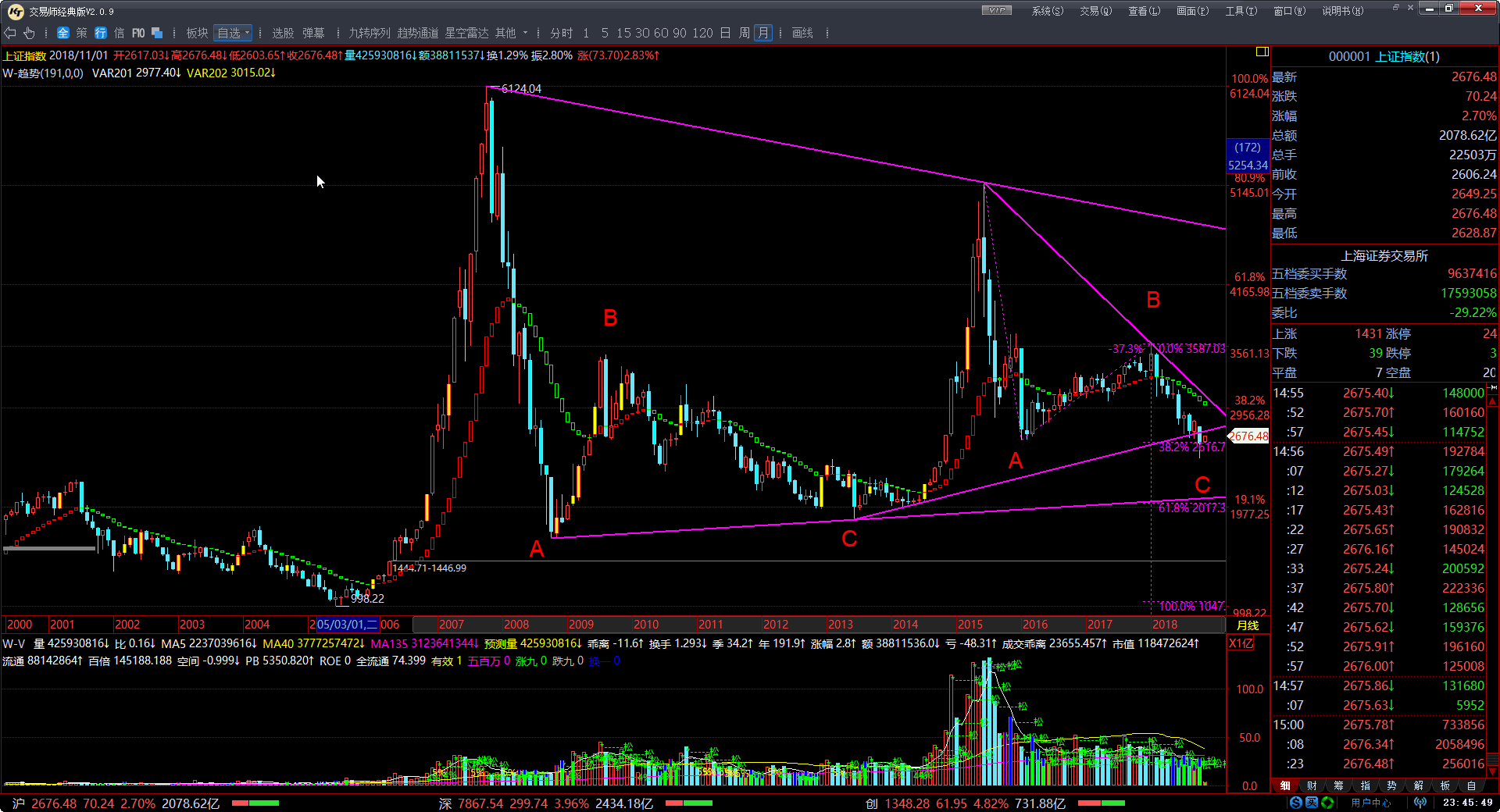Image resolution: width=1500 pixels, height=812 pixels.
Task: Expand the 其他 dropdown arrow
Action: [x=525, y=33]
